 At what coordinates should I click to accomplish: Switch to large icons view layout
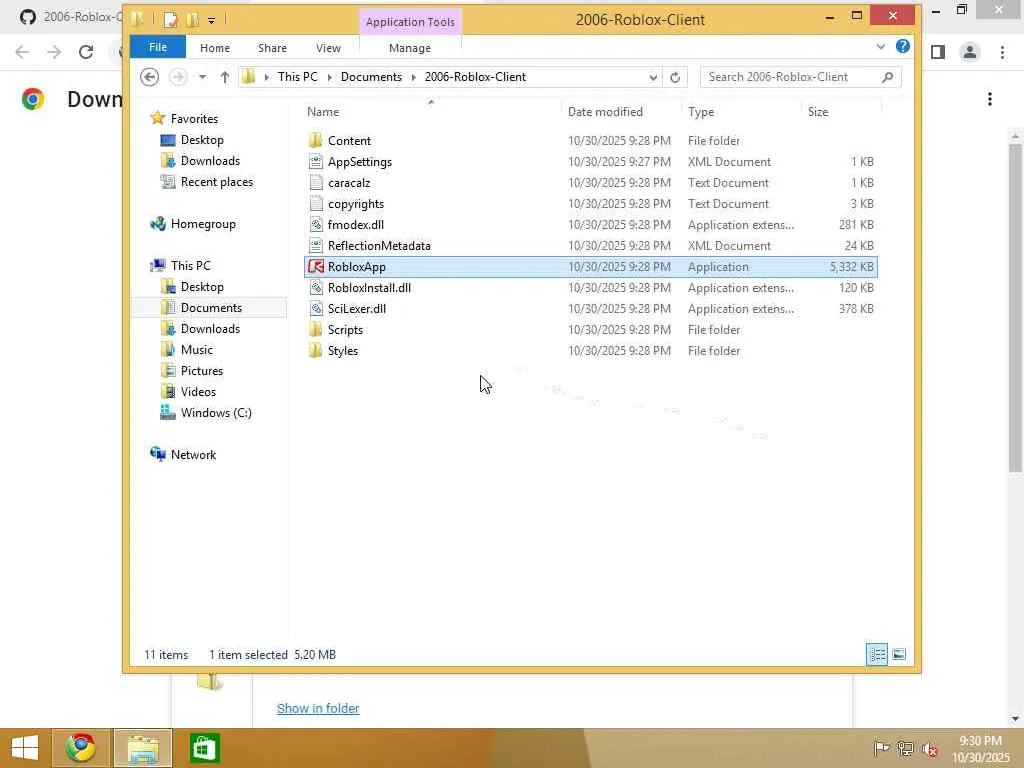[899, 654]
